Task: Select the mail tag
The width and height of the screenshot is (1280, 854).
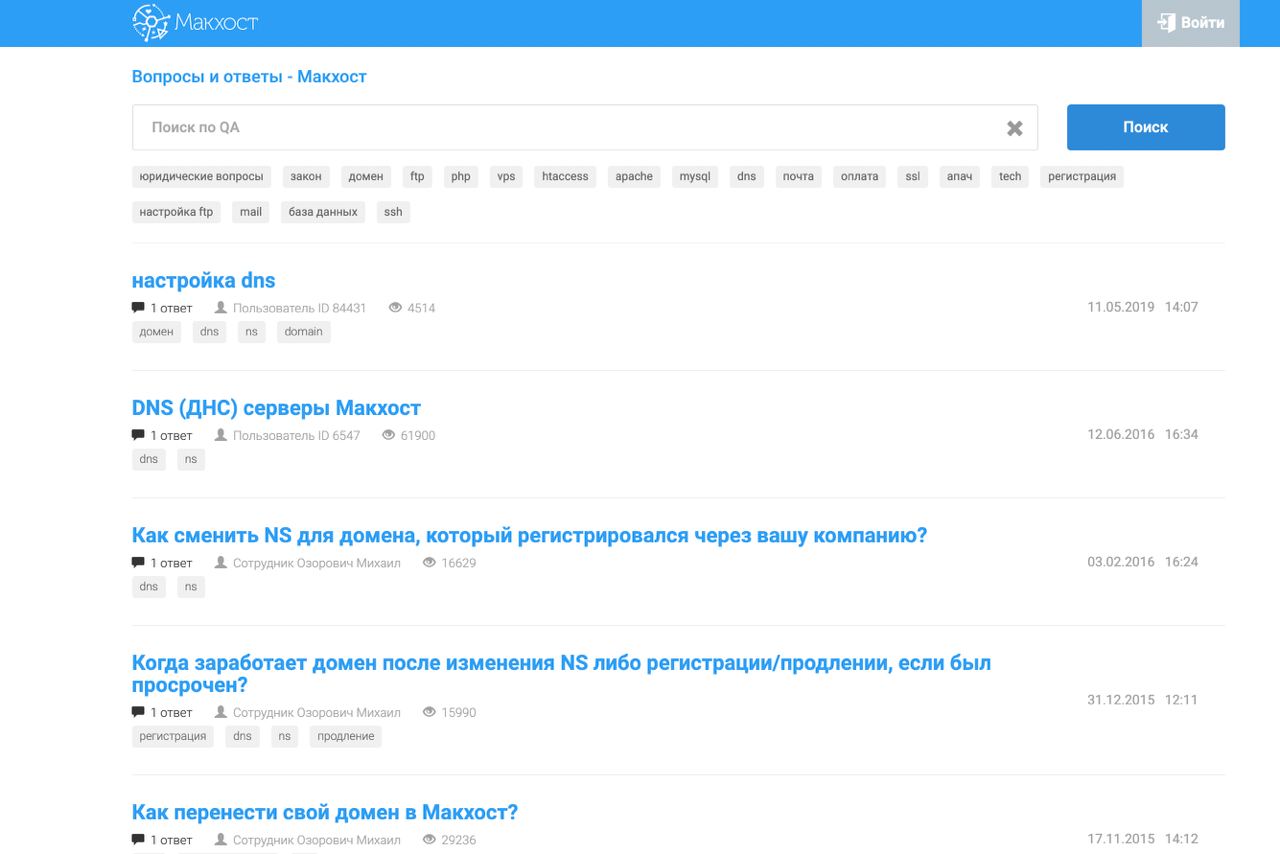Action: tap(251, 212)
